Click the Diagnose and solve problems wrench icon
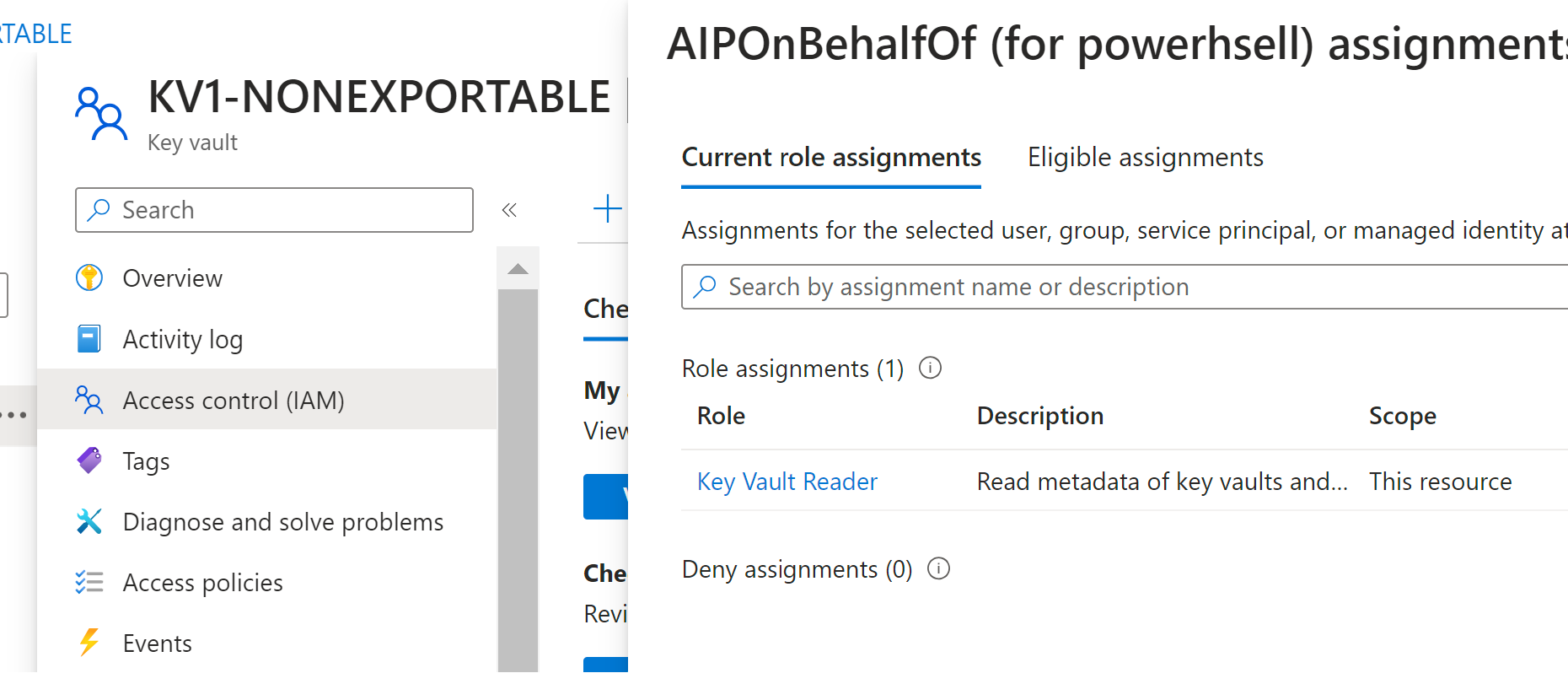Screen dimensions: 1568x673 tap(89, 521)
